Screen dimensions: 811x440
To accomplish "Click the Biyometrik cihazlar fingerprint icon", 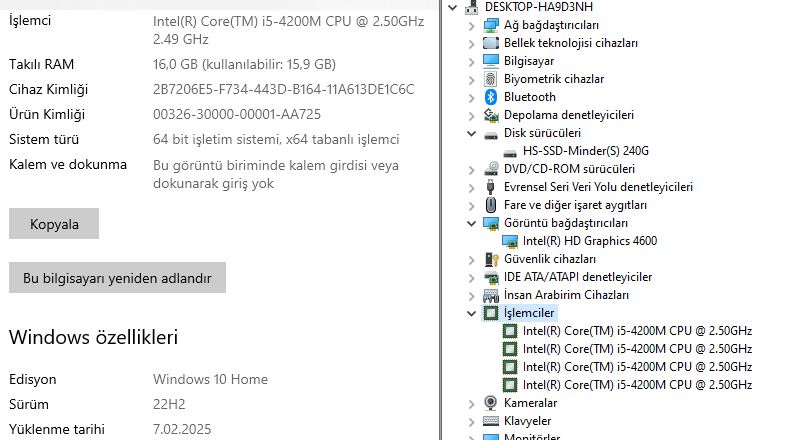I will [490, 79].
